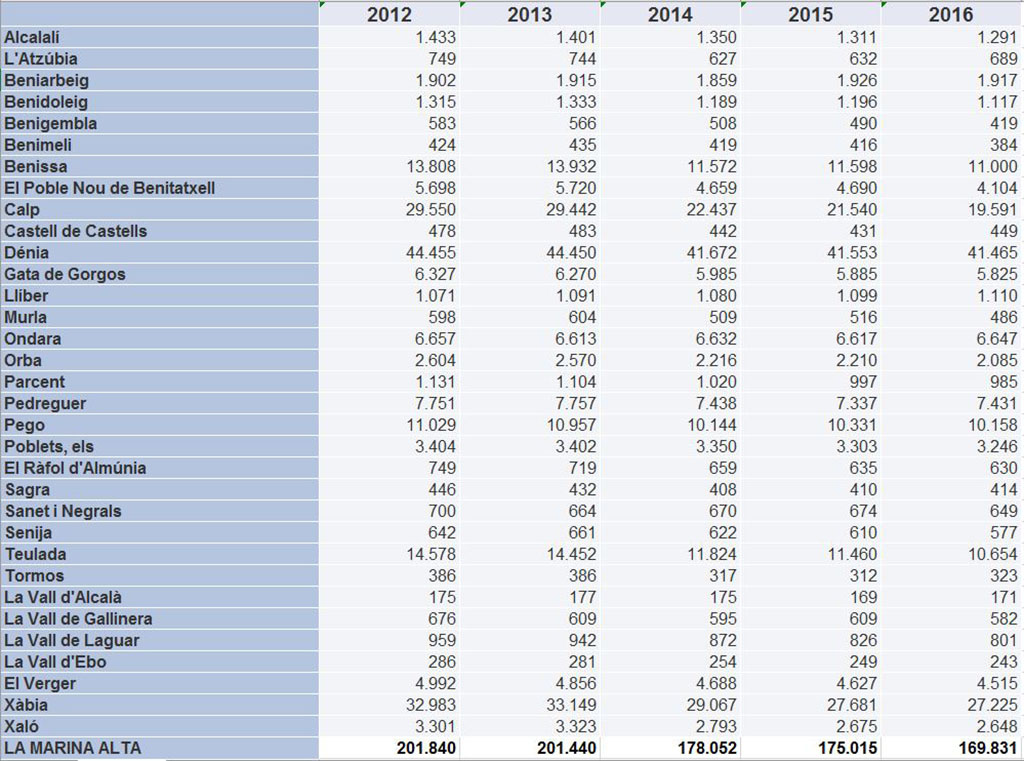
Task: Select the 2014 column header
Action: click(x=670, y=14)
